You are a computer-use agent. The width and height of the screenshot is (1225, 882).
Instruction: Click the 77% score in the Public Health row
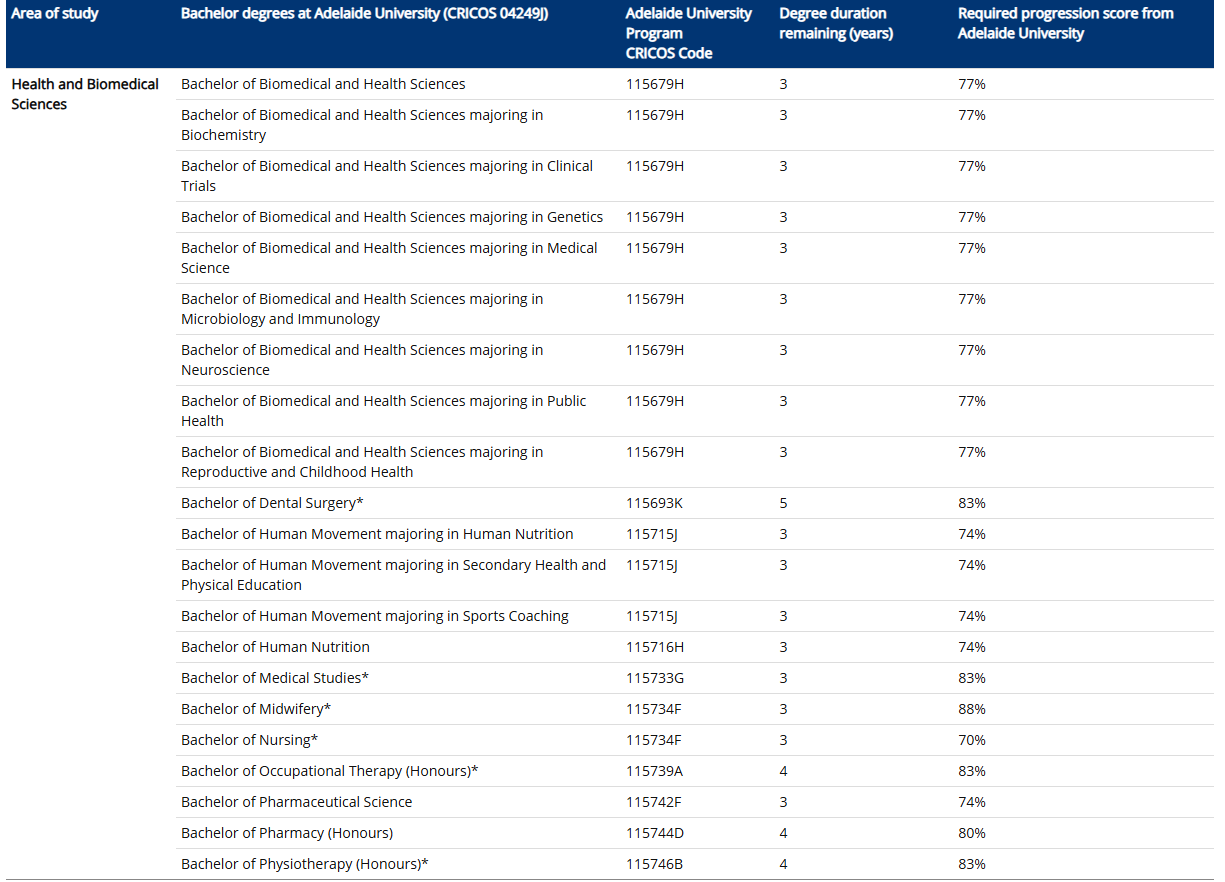(x=972, y=401)
